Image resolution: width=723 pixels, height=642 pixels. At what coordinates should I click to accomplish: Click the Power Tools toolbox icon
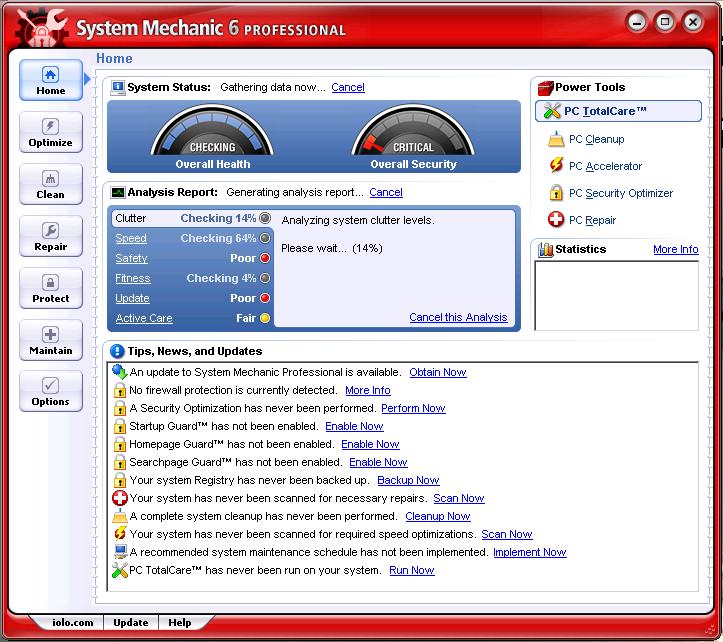click(x=545, y=87)
